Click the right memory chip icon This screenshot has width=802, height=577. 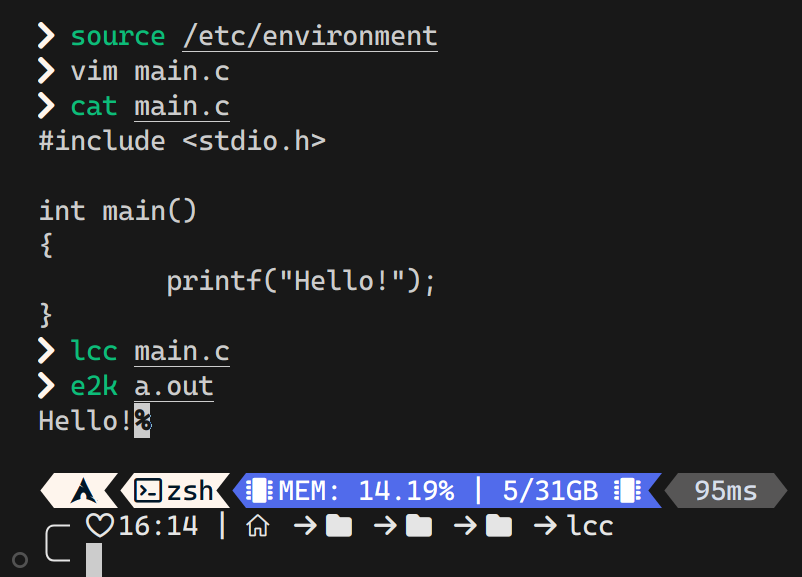(x=628, y=491)
